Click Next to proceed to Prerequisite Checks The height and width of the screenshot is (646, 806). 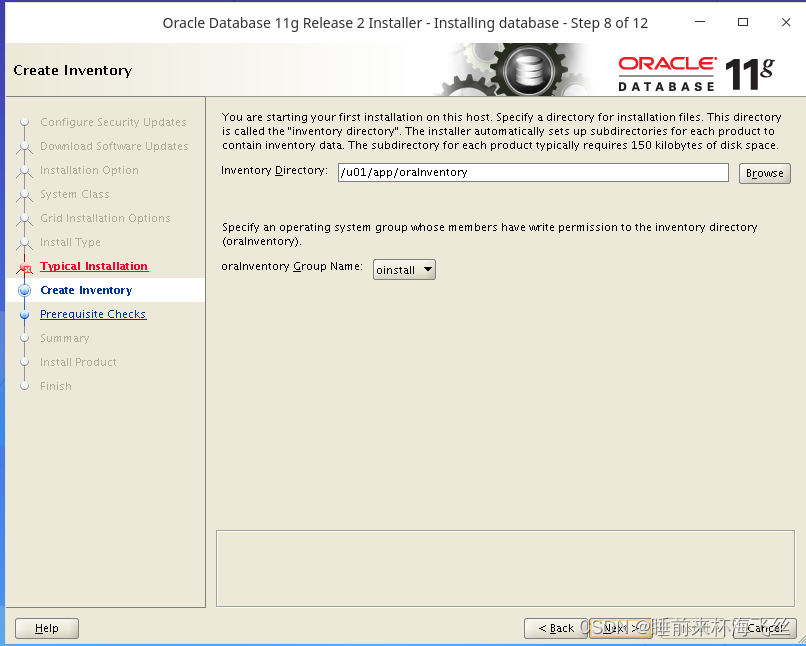click(x=617, y=628)
